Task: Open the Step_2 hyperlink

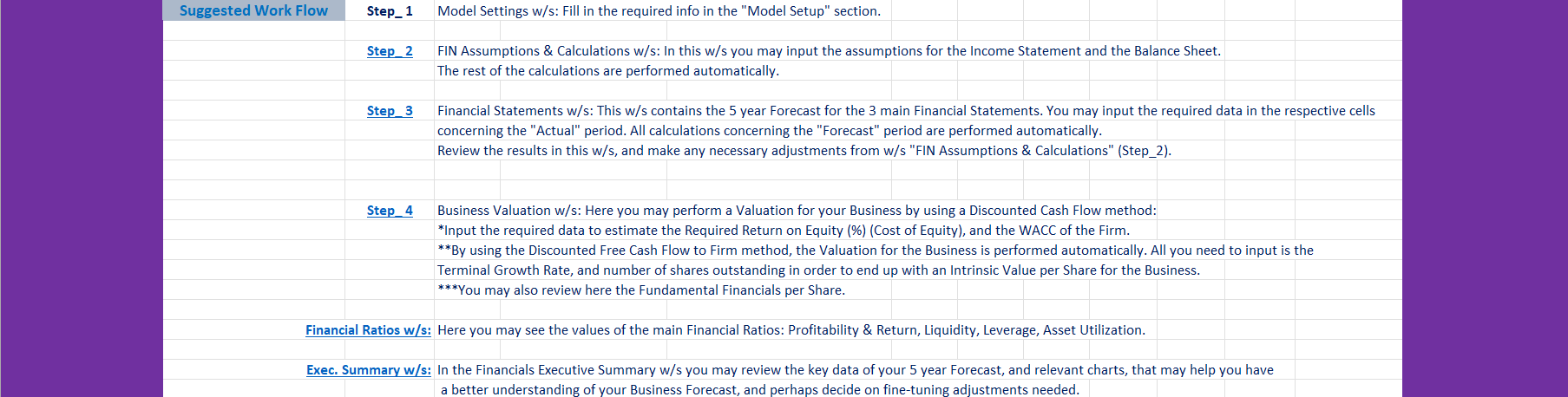Action: tap(390, 51)
